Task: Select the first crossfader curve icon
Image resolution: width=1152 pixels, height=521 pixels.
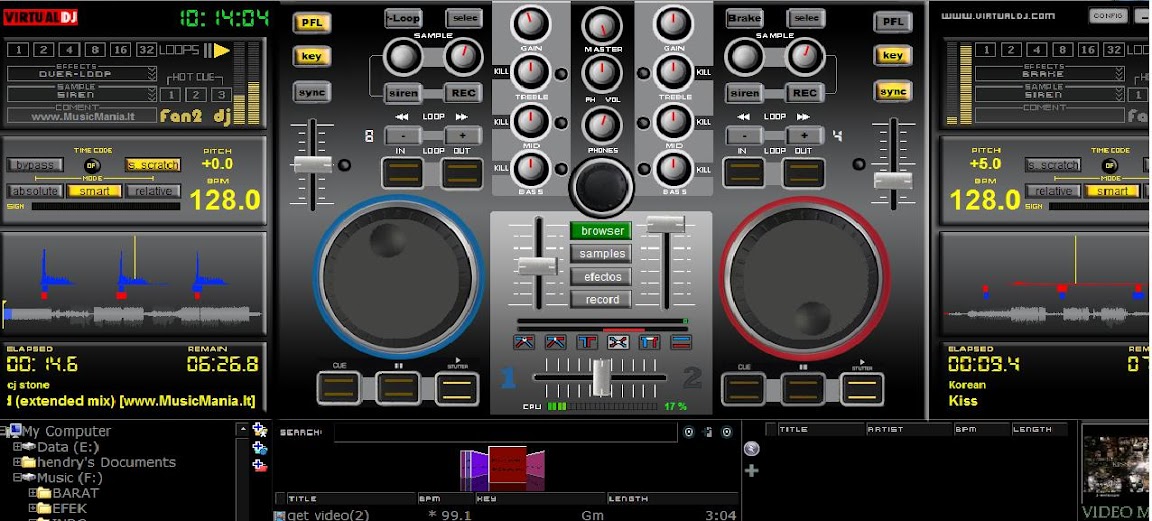Action: [525, 343]
